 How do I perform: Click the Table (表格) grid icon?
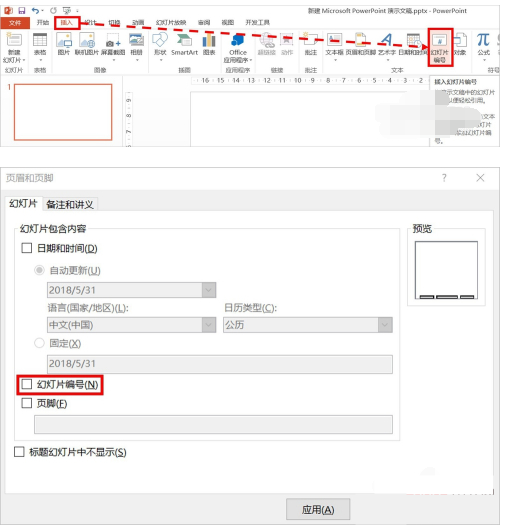coord(40,40)
